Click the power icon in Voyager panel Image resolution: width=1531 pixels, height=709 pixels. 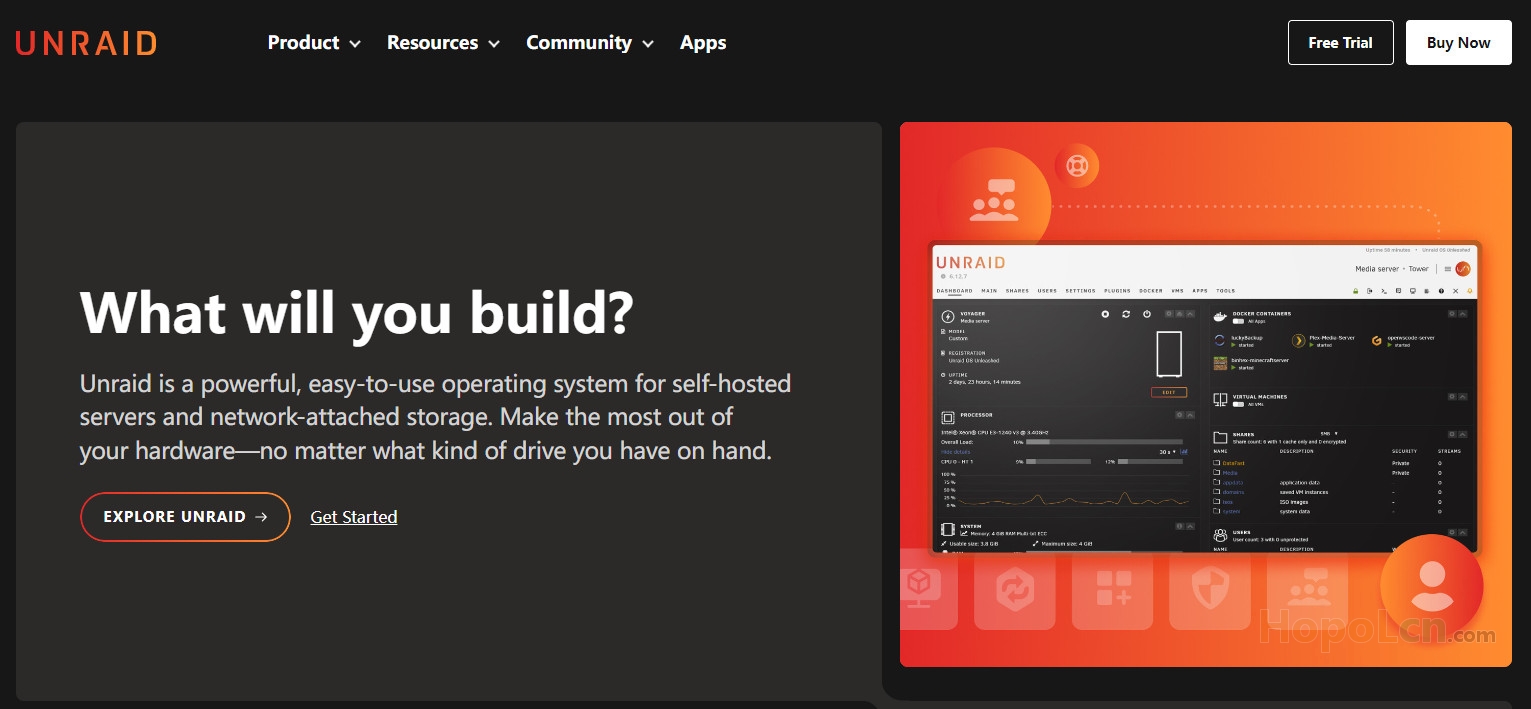pyautogui.click(x=1147, y=314)
